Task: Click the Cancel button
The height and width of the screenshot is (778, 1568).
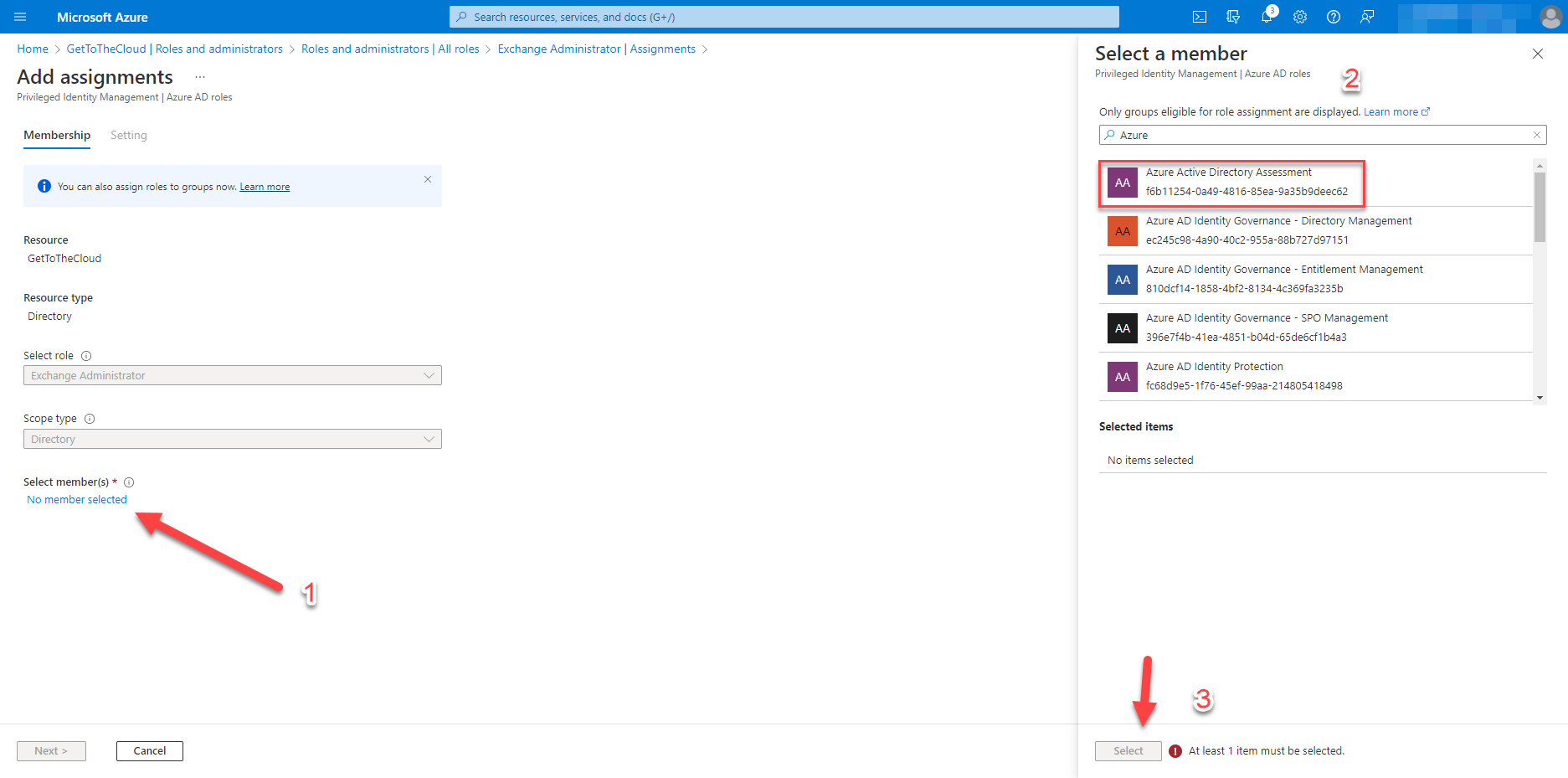Action: [x=150, y=751]
